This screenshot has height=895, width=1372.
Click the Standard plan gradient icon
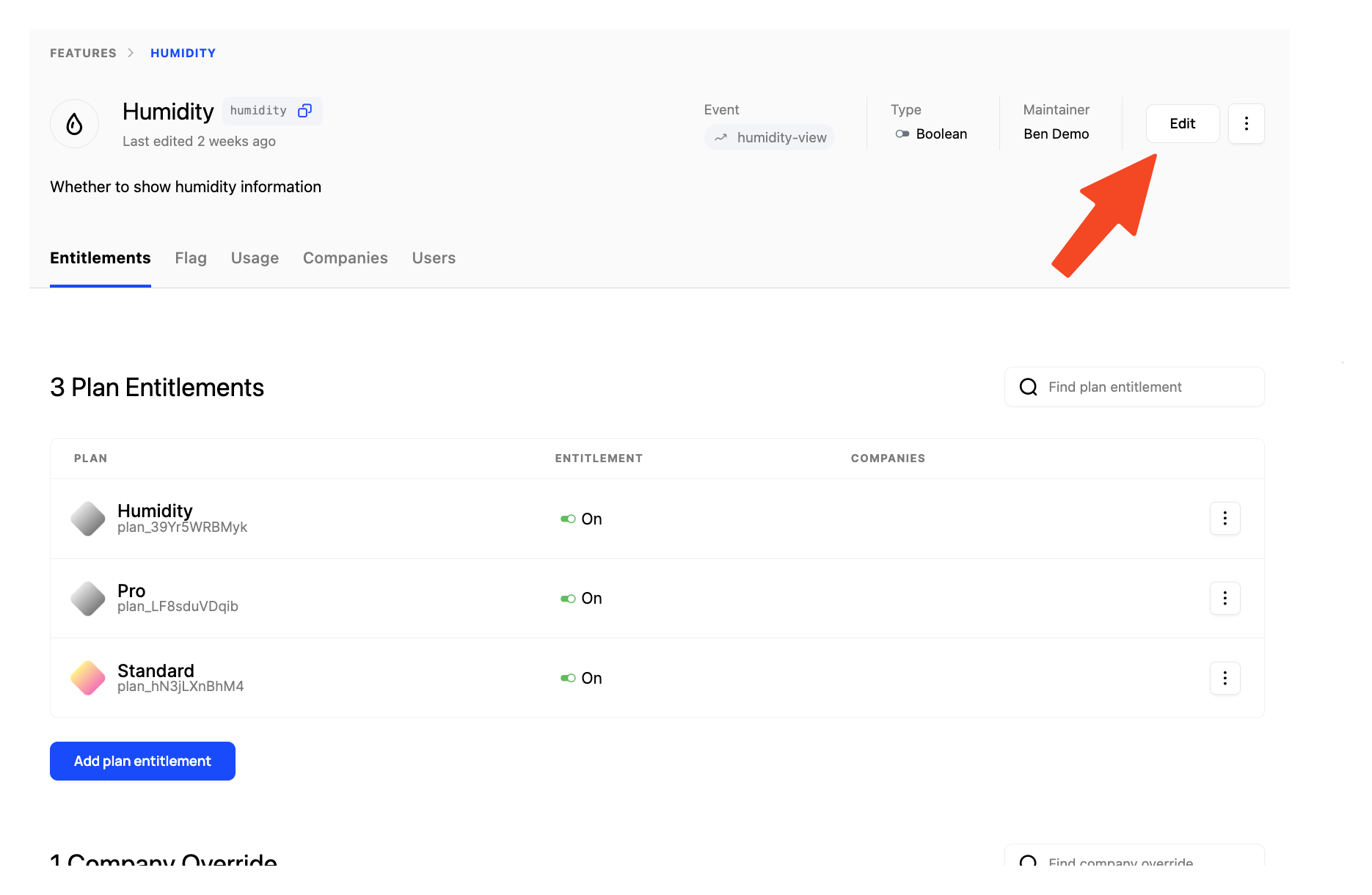coord(87,677)
